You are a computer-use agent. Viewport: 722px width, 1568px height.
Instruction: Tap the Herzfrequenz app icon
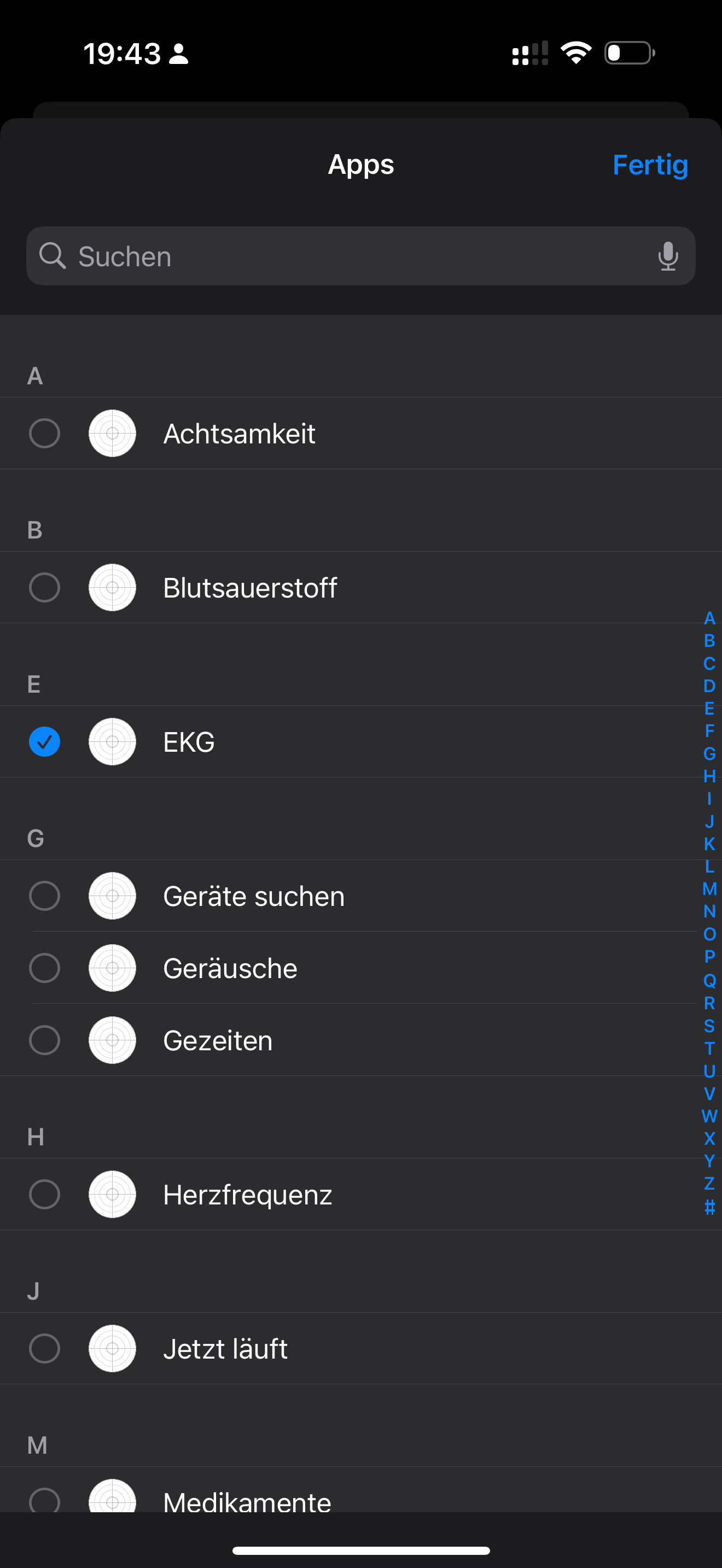point(112,1194)
